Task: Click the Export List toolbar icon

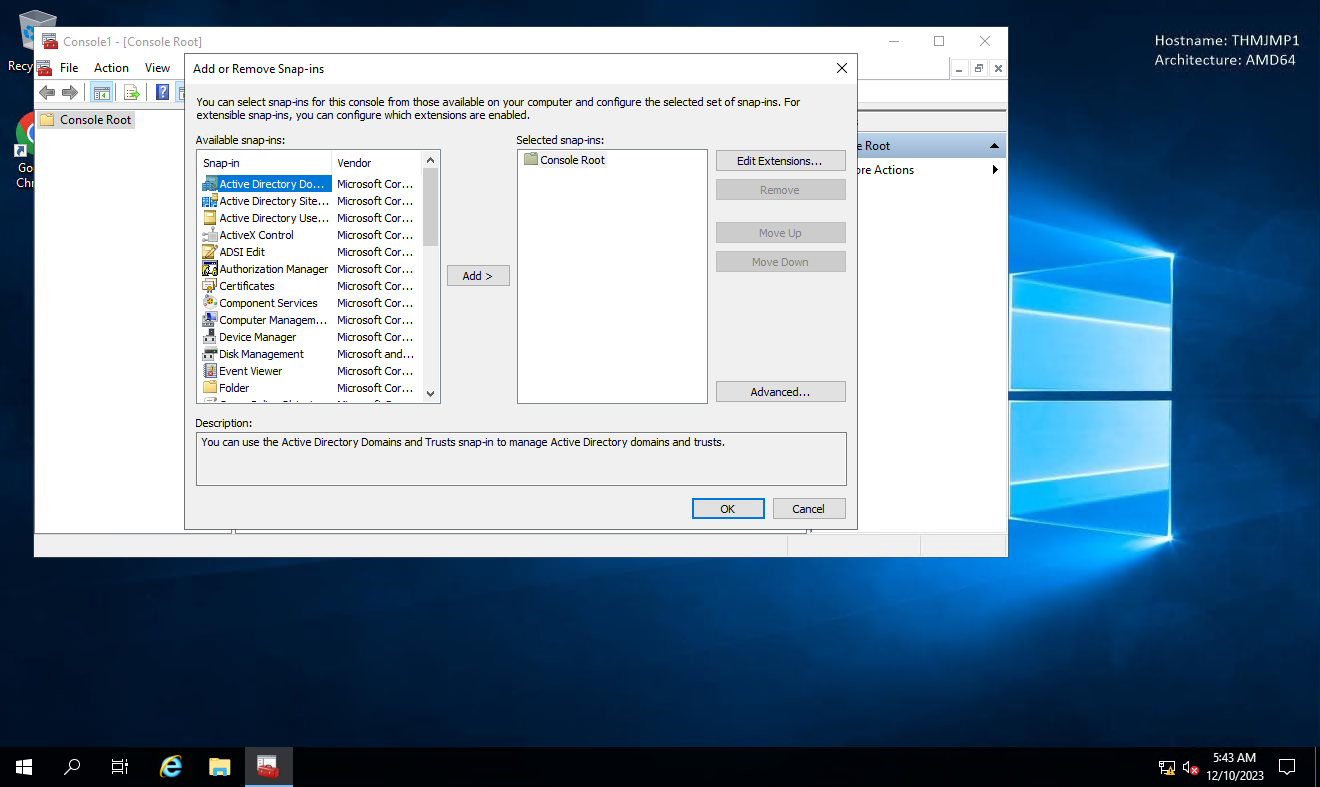Action: tap(131, 93)
